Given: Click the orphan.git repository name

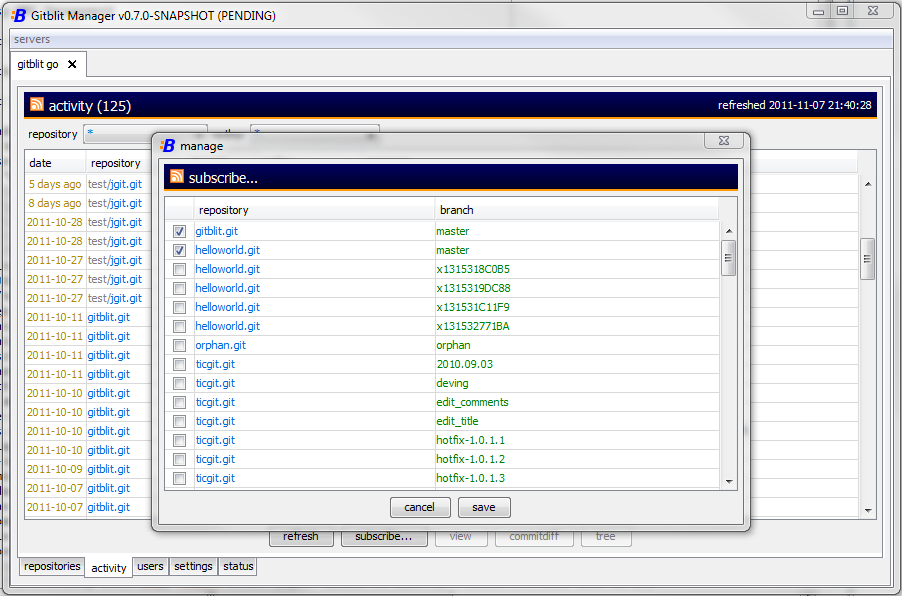Looking at the screenshot, I should (220, 345).
